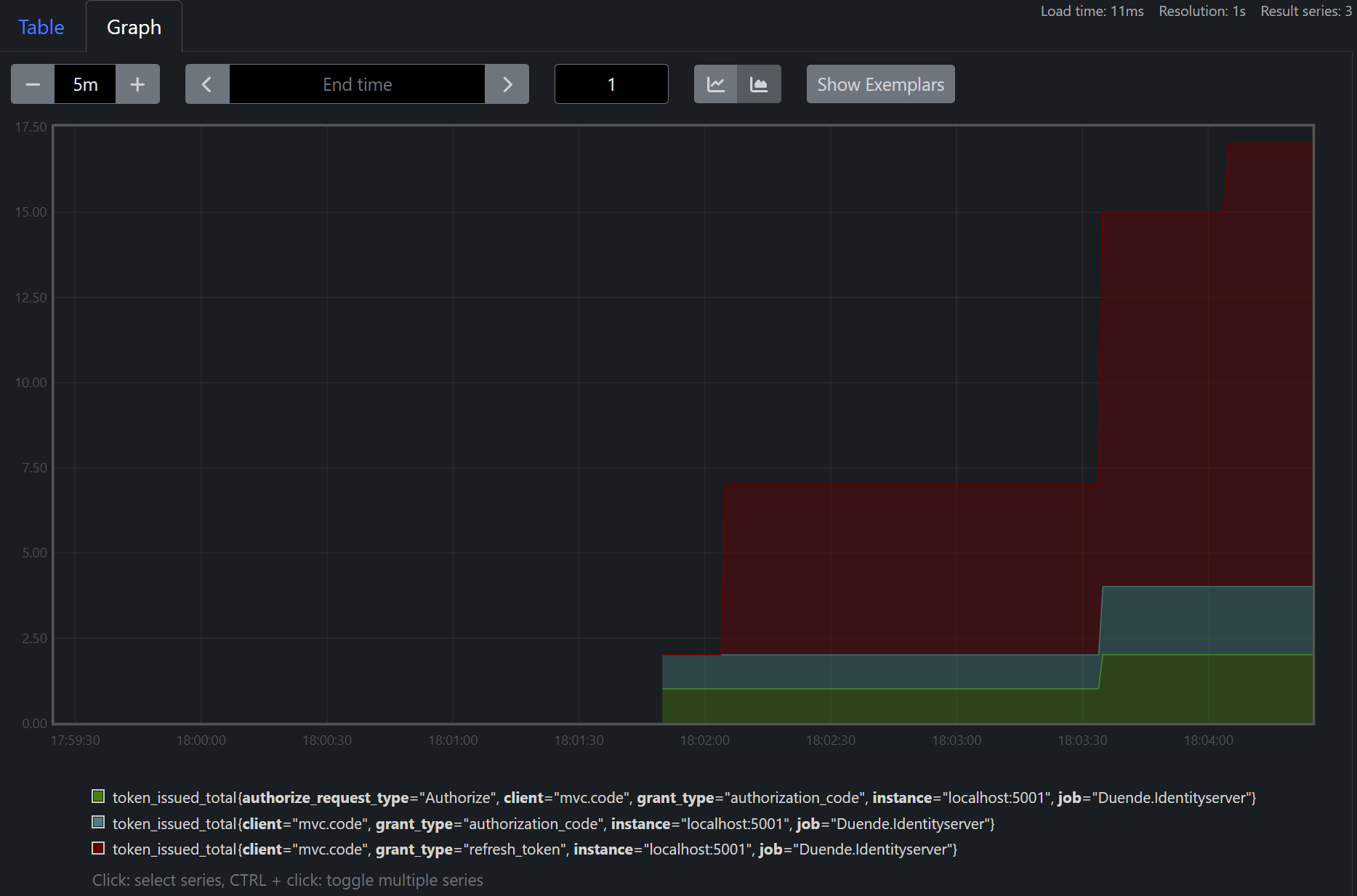Click the 17:59:30 x-axis label
The image size is (1357, 896).
tap(75, 740)
